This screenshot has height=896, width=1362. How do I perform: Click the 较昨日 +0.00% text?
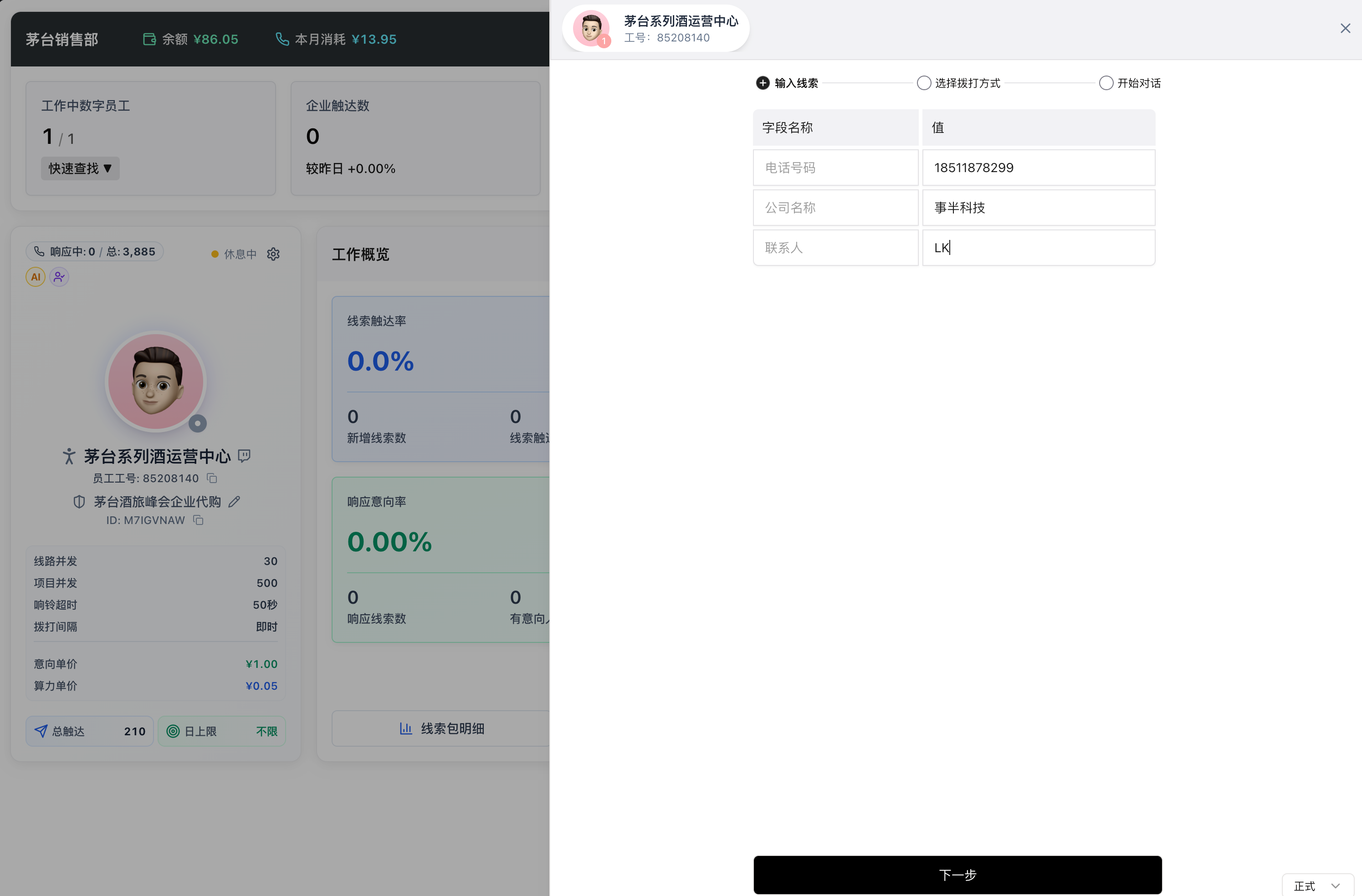[350, 168]
